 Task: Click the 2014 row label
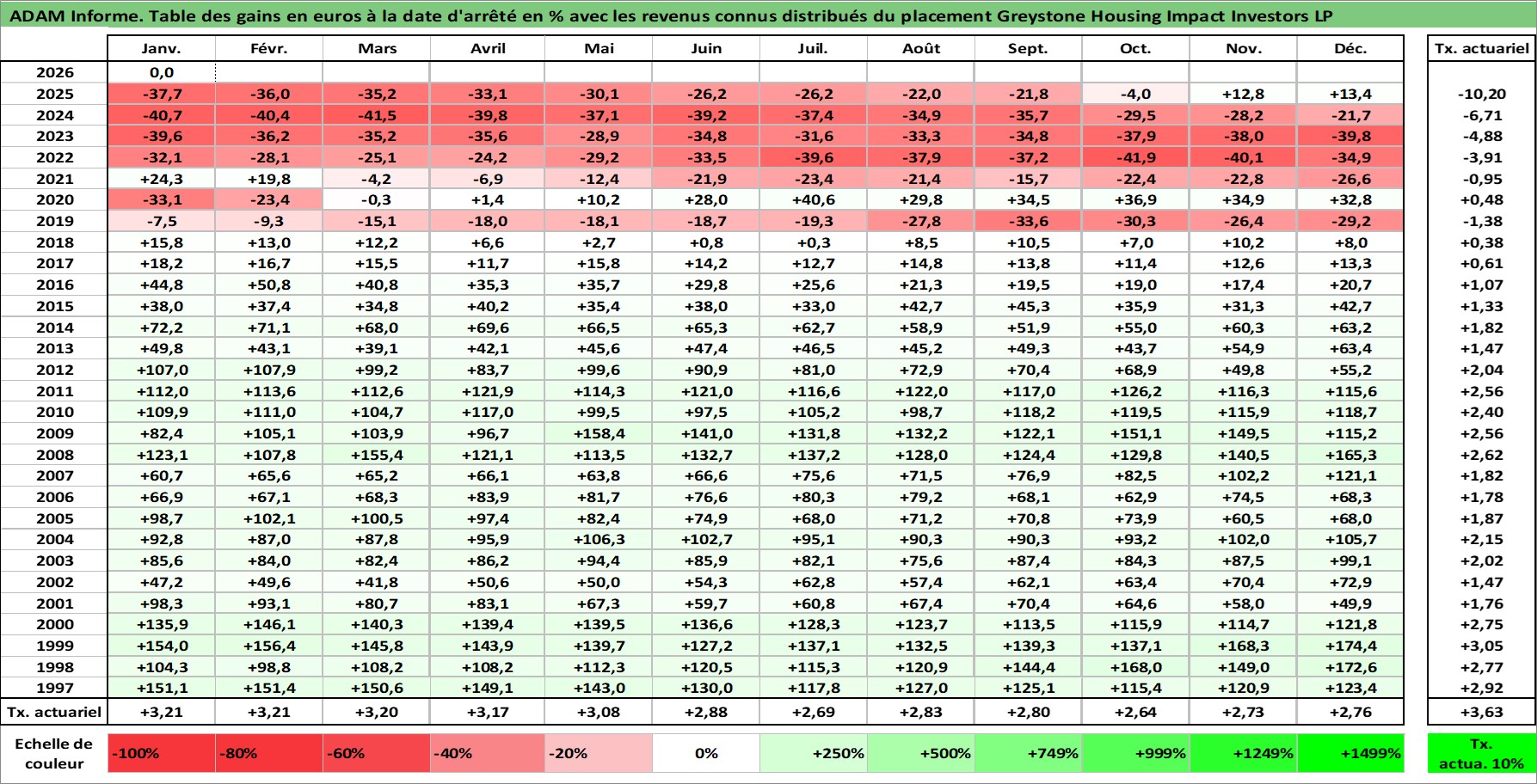(54, 328)
